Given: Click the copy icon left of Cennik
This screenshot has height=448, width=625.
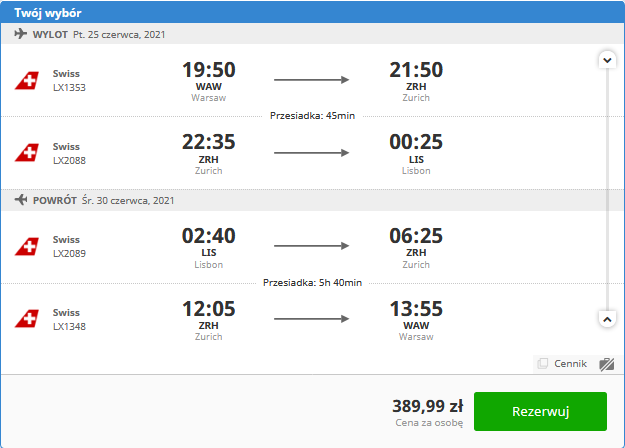Looking at the screenshot, I should [542, 364].
